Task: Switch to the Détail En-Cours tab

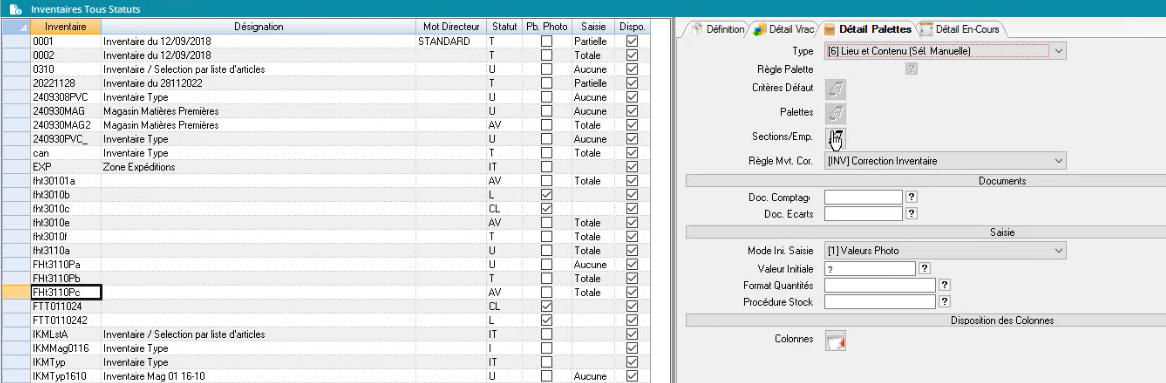Action: point(962,30)
